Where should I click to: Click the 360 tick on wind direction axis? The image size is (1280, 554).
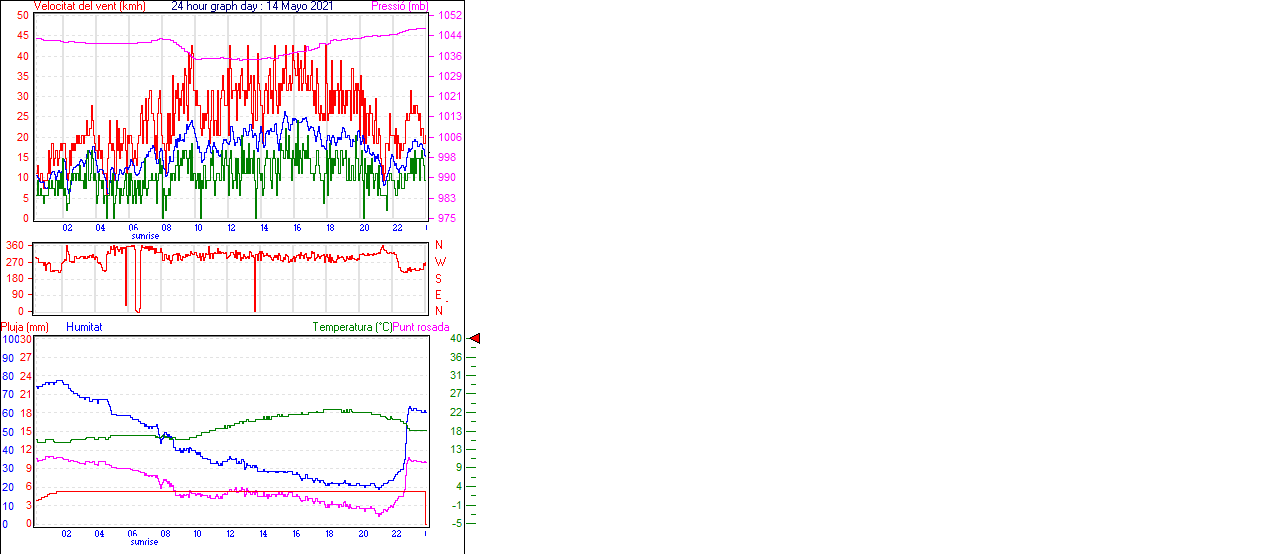point(15,245)
